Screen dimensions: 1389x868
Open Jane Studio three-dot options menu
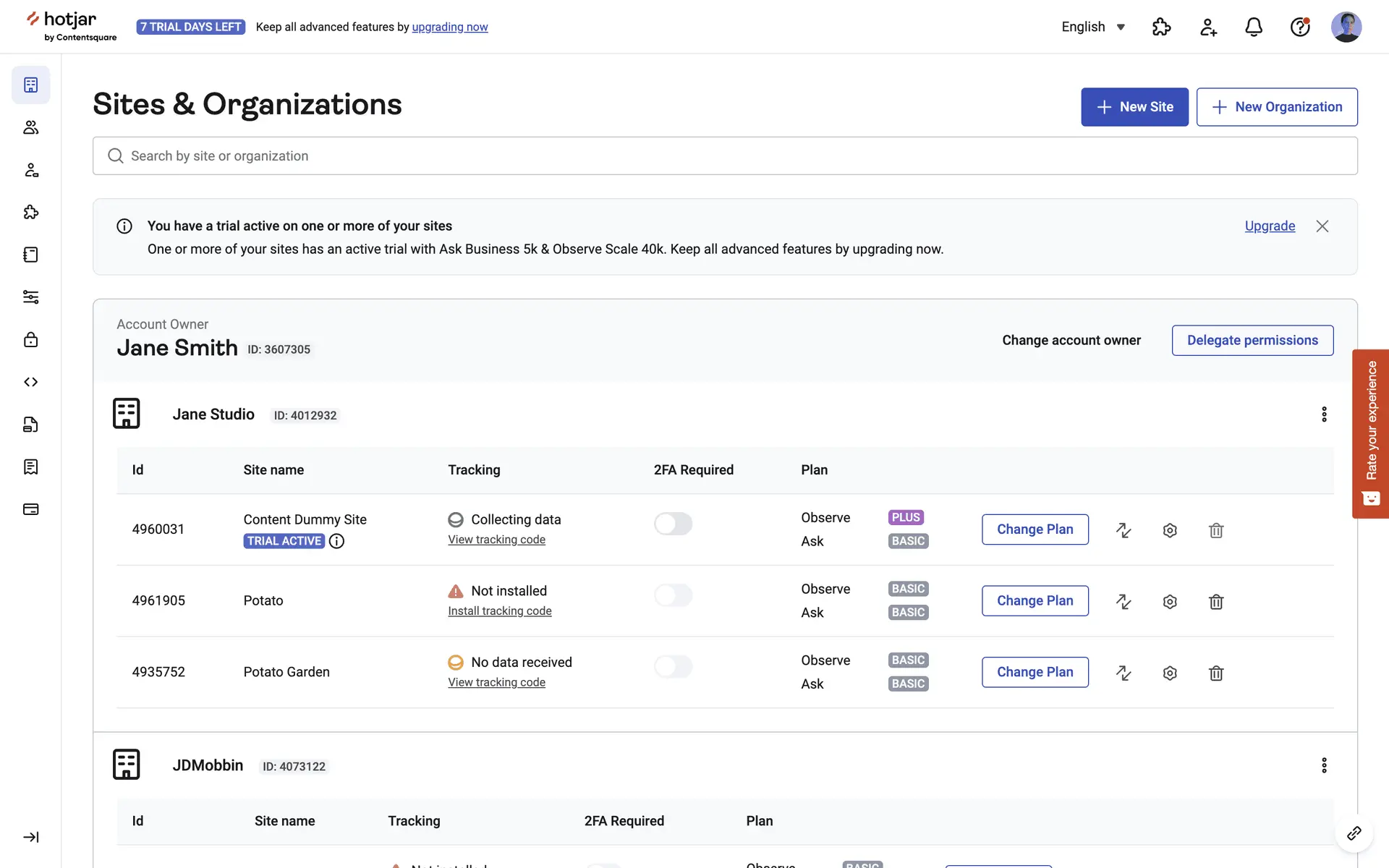click(1324, 414)
